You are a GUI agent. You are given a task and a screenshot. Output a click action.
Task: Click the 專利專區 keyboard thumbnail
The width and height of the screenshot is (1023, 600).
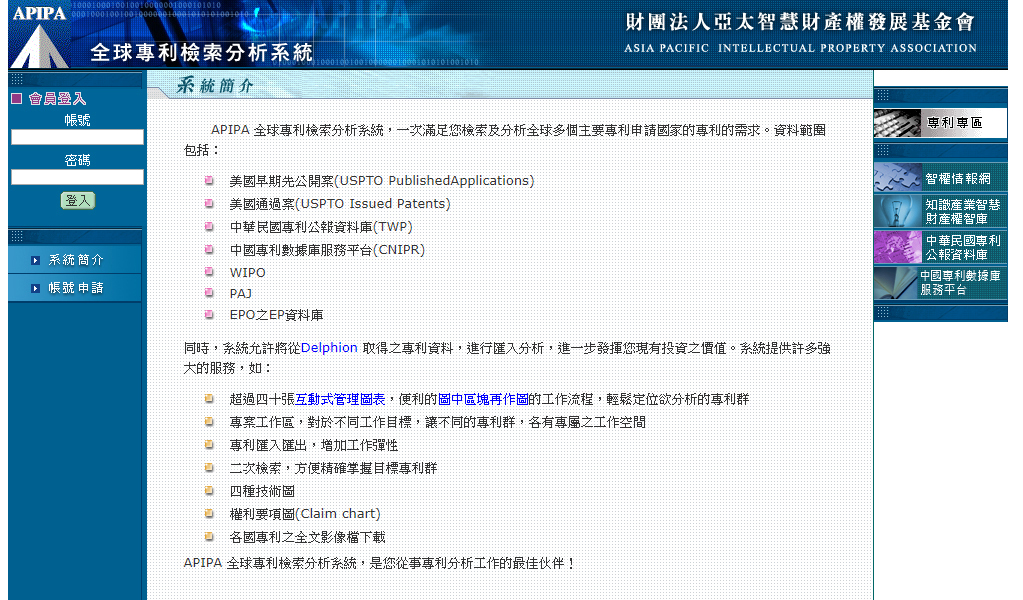point(897,123)
